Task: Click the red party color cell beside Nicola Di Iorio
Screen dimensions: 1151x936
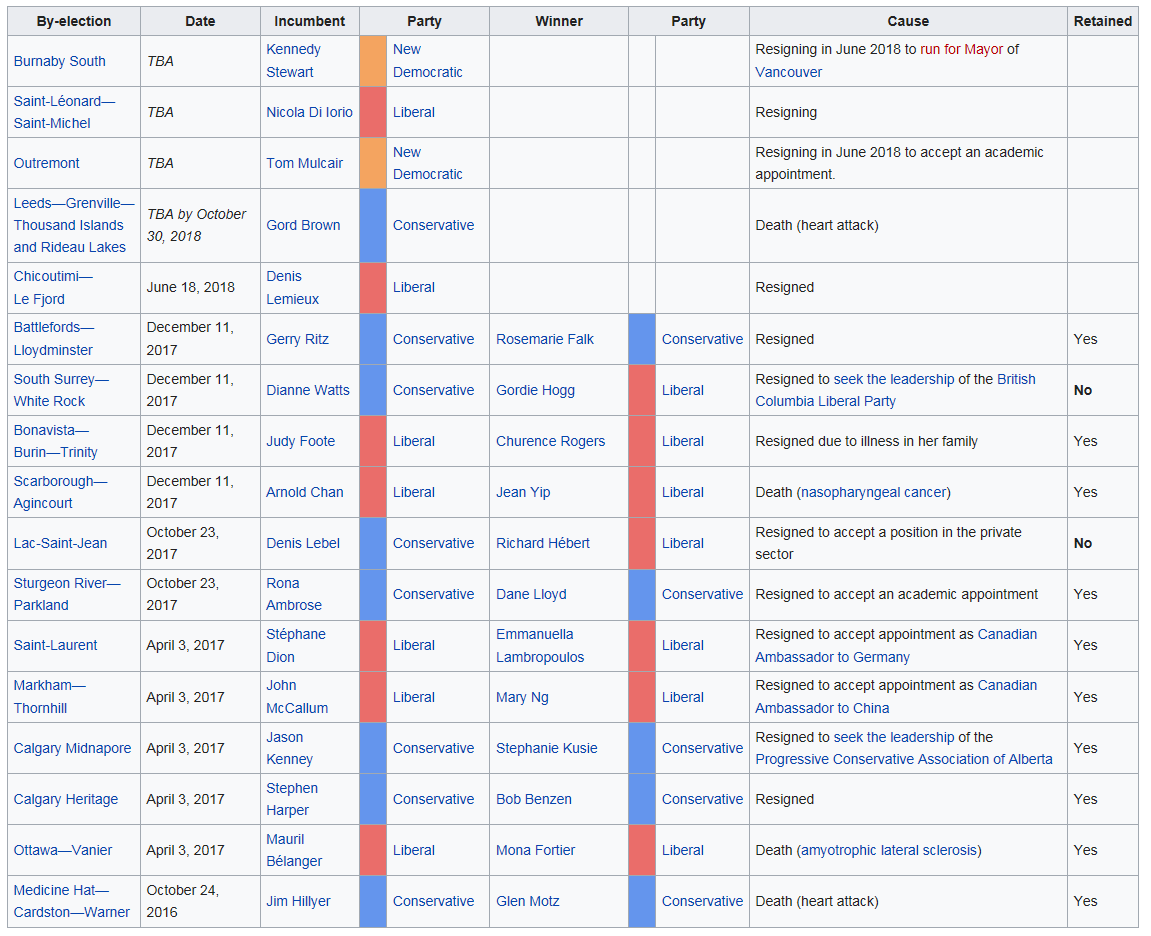Action: 372,112
